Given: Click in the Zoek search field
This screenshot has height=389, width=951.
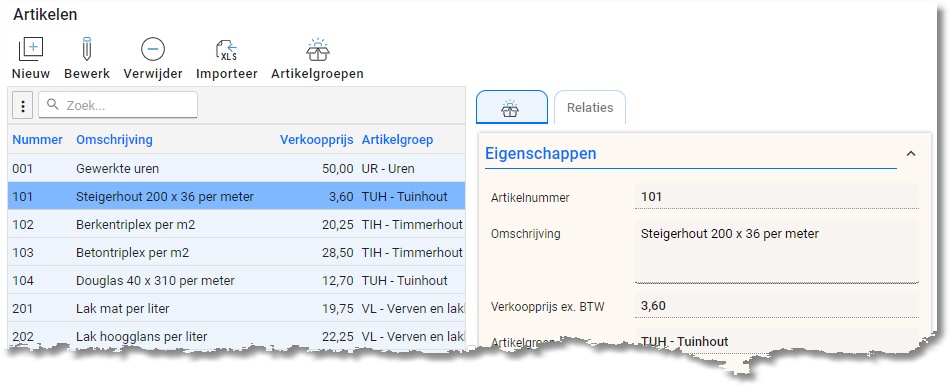Looking at the screenshot, I should [x=118, y=104].
